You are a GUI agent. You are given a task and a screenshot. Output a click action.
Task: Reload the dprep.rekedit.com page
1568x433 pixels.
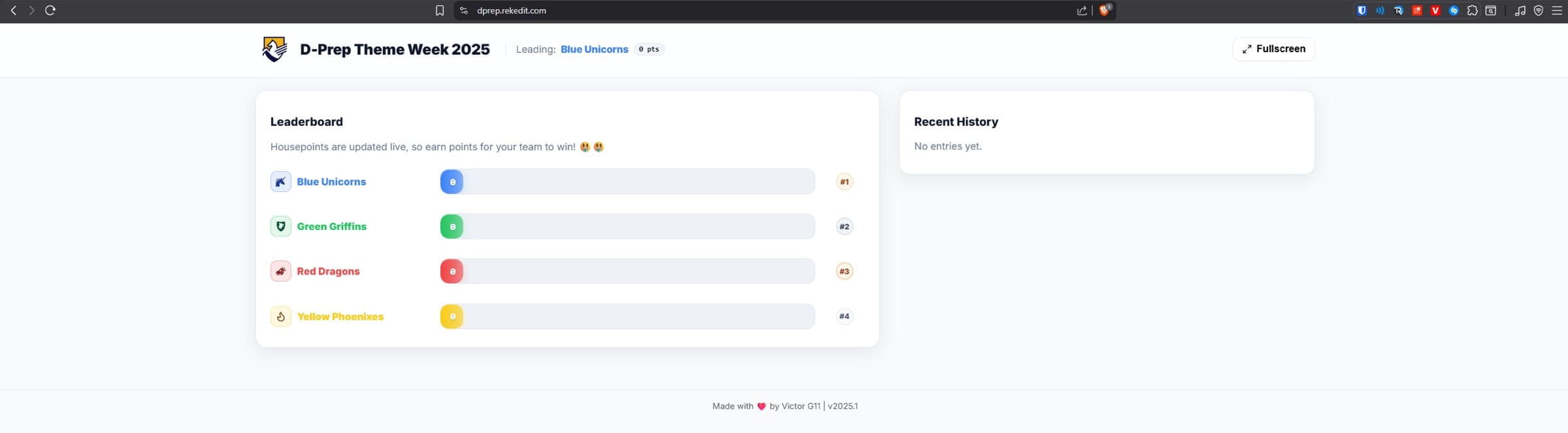pos(50,10)
